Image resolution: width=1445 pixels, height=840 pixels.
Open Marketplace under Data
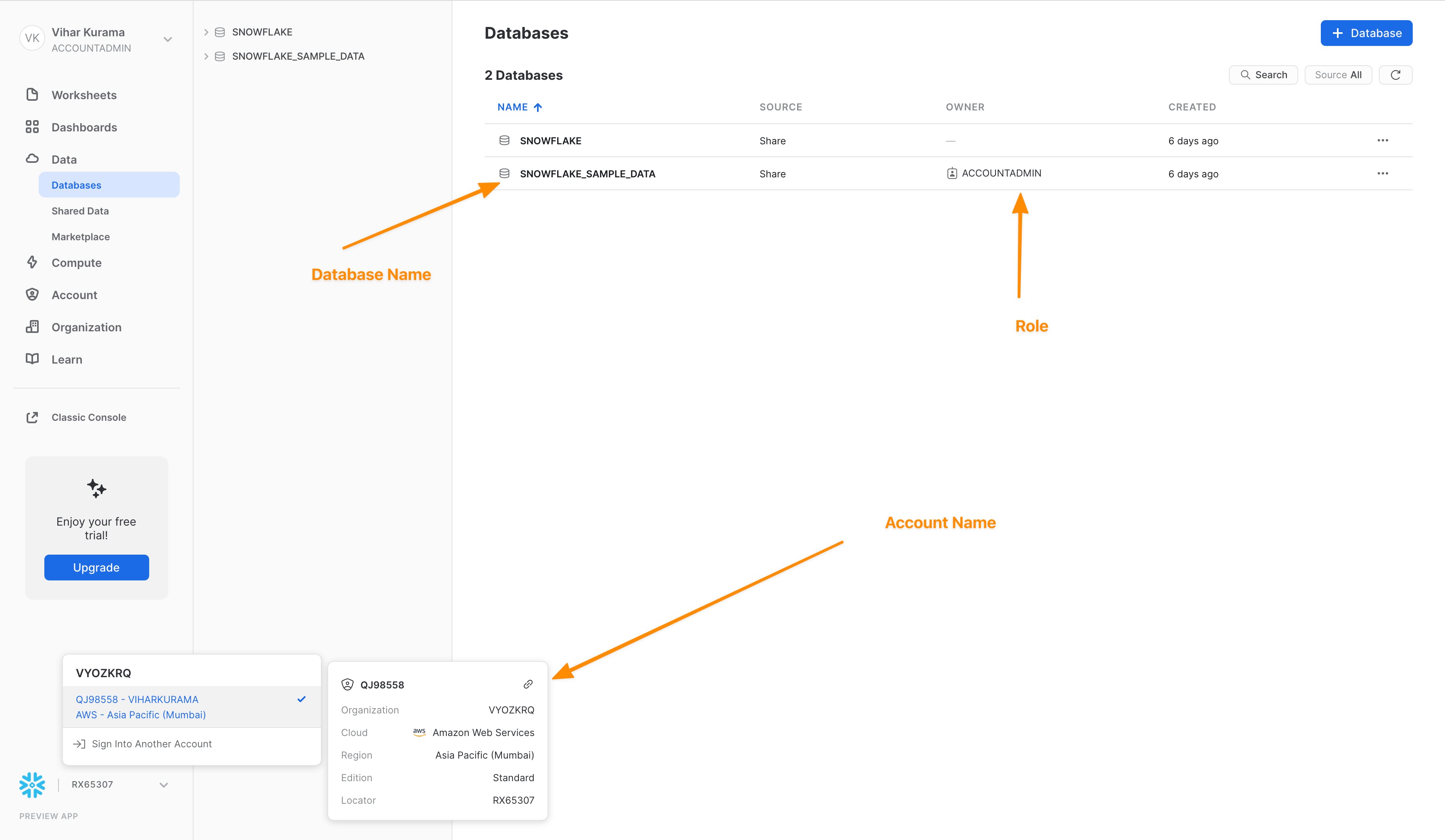pyautogui.click(x=80, y=237)
